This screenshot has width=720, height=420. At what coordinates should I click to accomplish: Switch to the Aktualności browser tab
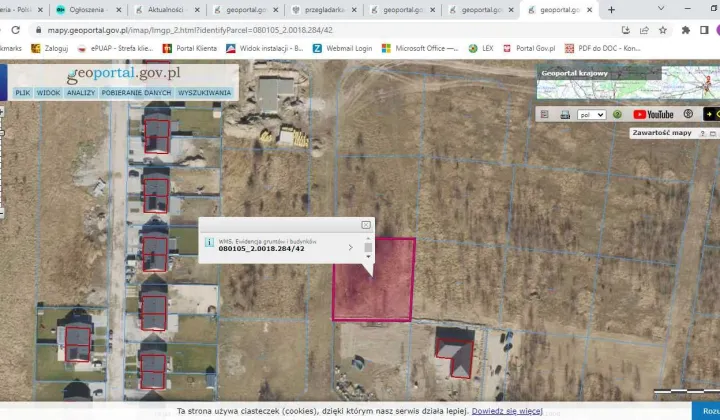[x=165, y=10]
